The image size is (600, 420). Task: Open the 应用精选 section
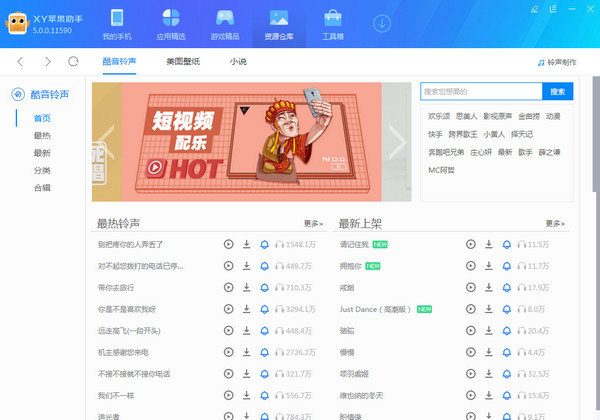[x=170, y=24]
